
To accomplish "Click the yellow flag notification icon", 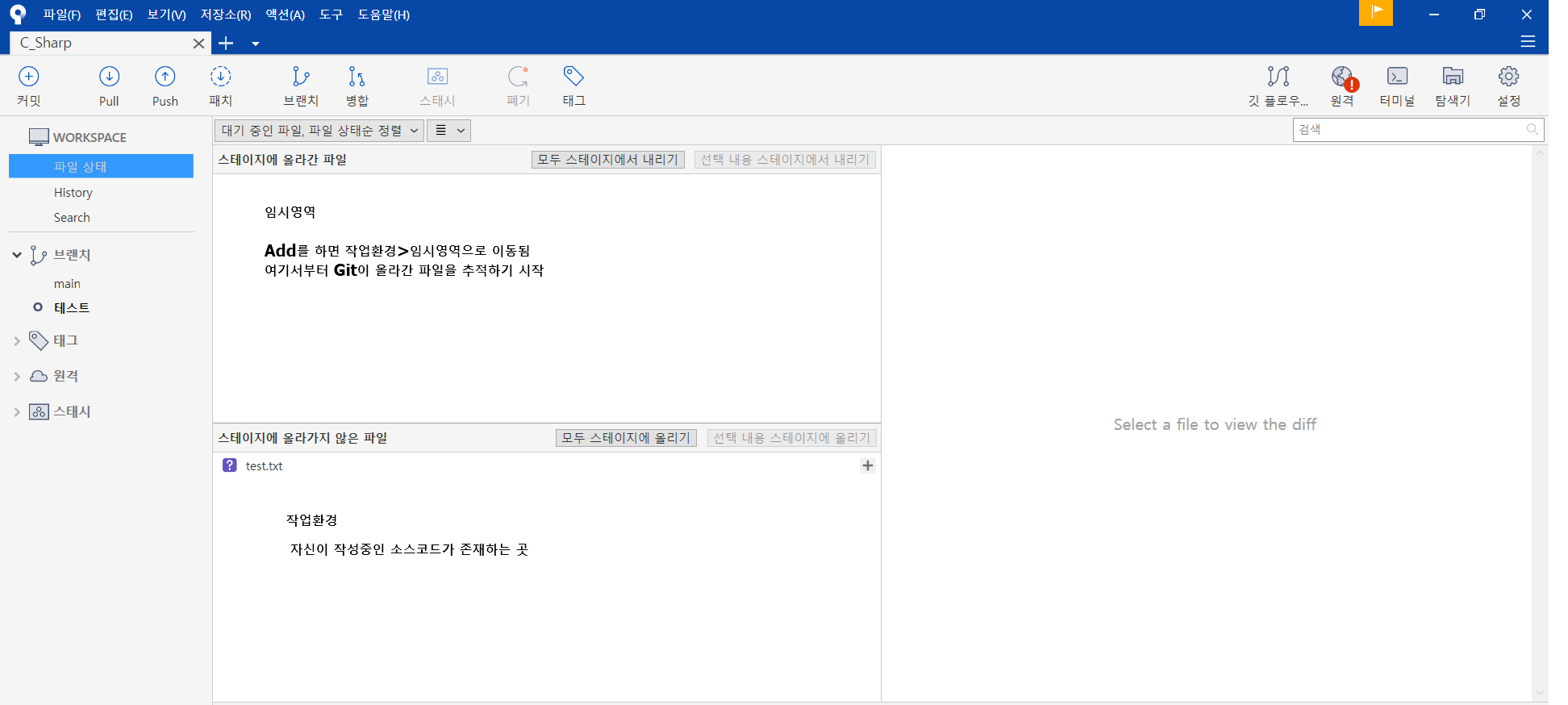I will [x=1376, y=13].
